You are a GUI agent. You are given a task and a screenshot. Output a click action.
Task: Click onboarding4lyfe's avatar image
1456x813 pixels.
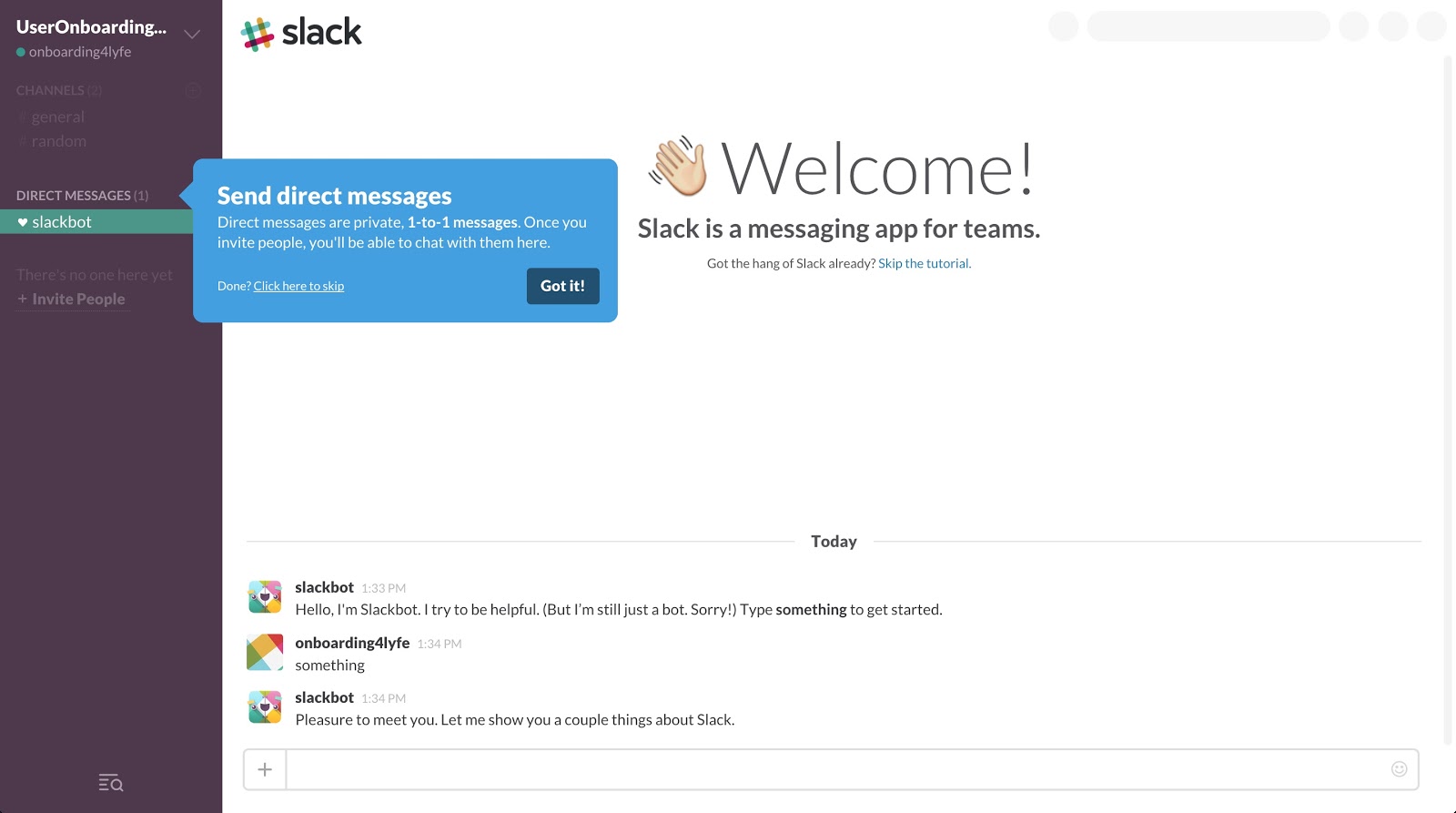[x=265, y=653]
